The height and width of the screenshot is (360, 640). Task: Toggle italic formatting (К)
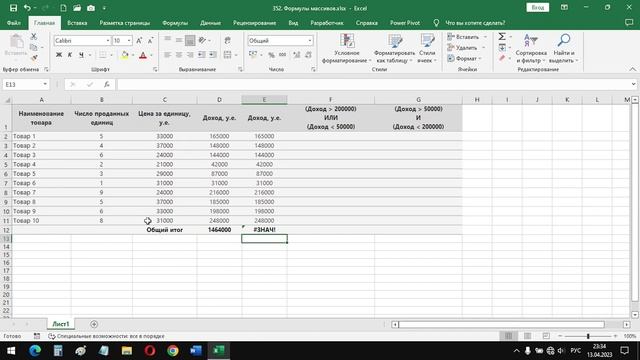point(70,55)
